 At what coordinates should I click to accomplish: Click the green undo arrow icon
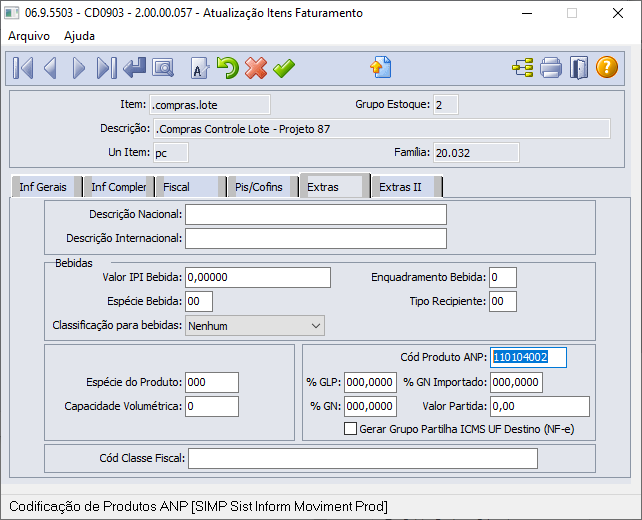click(228, 68)
